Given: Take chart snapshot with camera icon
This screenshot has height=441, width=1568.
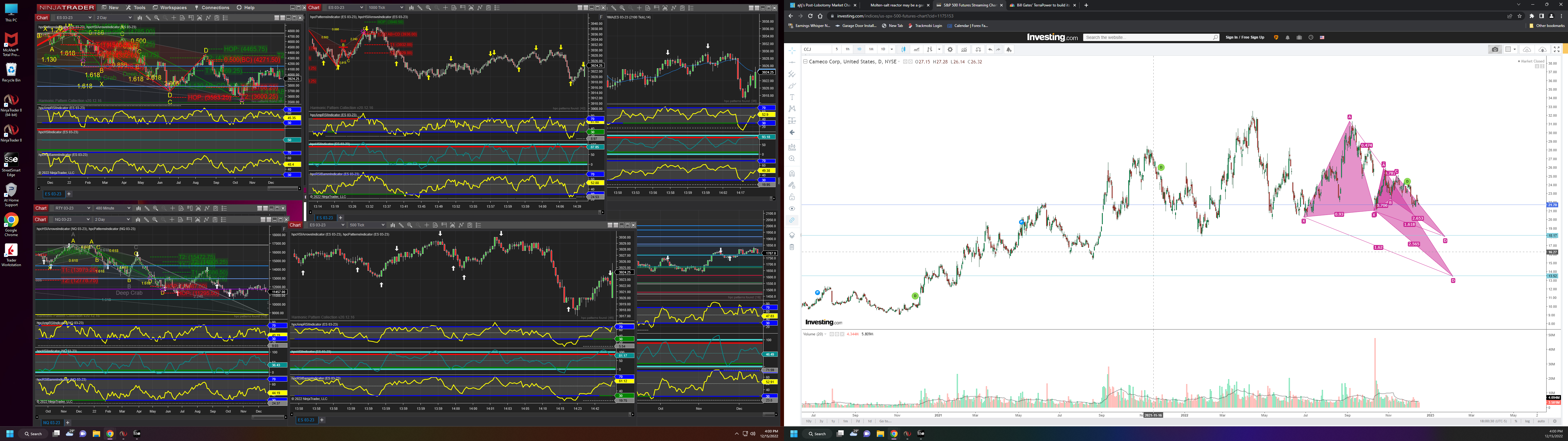Looking at the screenshot, I should click(1495, 49).
